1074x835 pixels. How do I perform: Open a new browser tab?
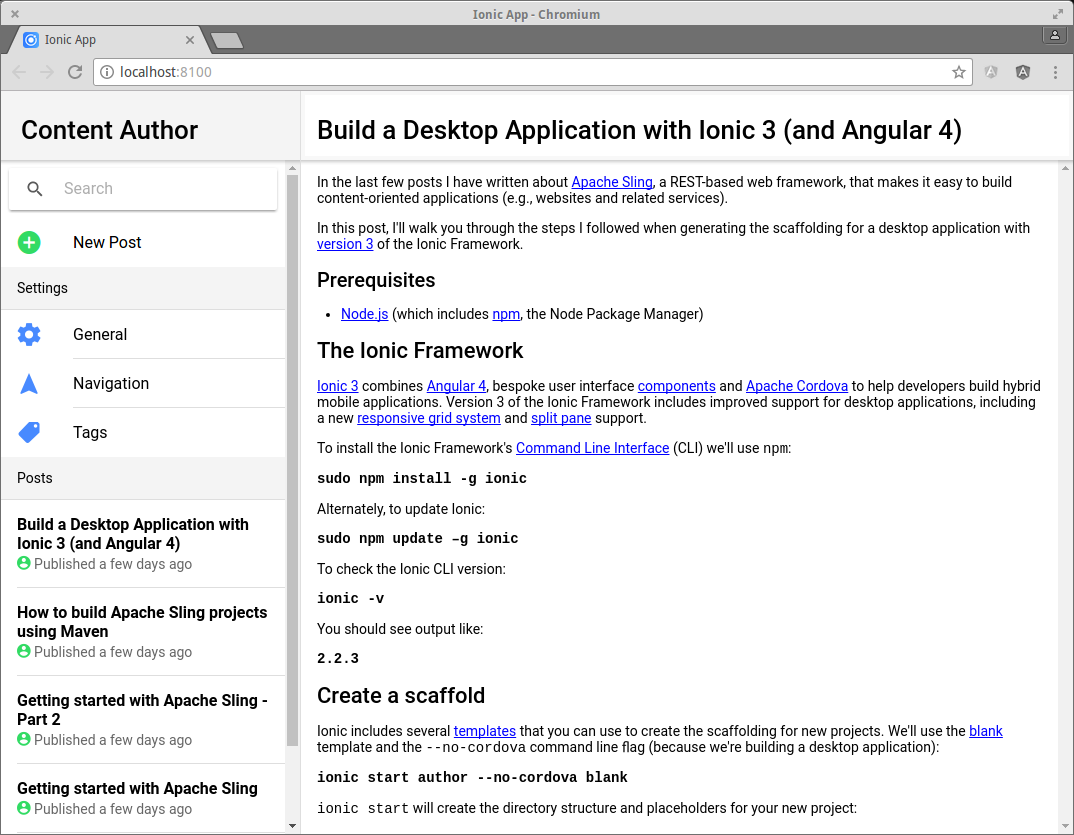click(227, 41)
